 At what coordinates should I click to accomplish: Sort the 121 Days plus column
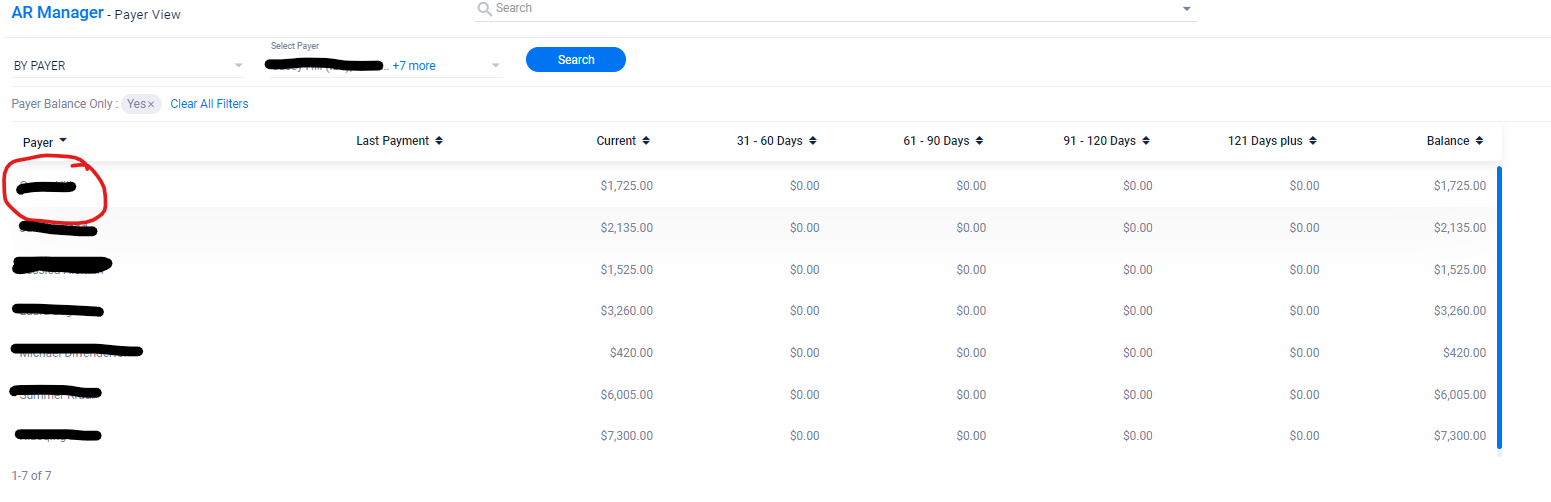[x=1312, y=141]
